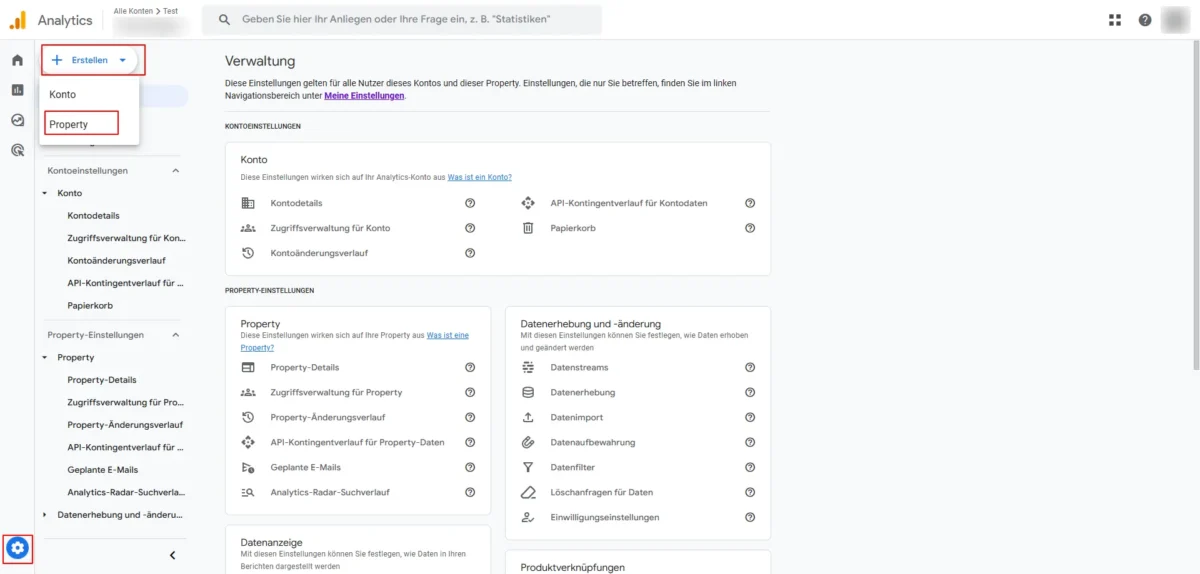The width and height of the screenshot is (1200, 574).
Task: Open help for Kontodetails
Action: point(470,203)
